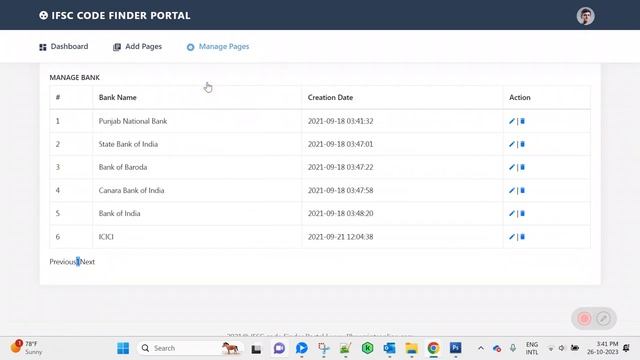Select page 1 in pagination
This screenshot has height=360, width=640.
click(x=78, y=262)
